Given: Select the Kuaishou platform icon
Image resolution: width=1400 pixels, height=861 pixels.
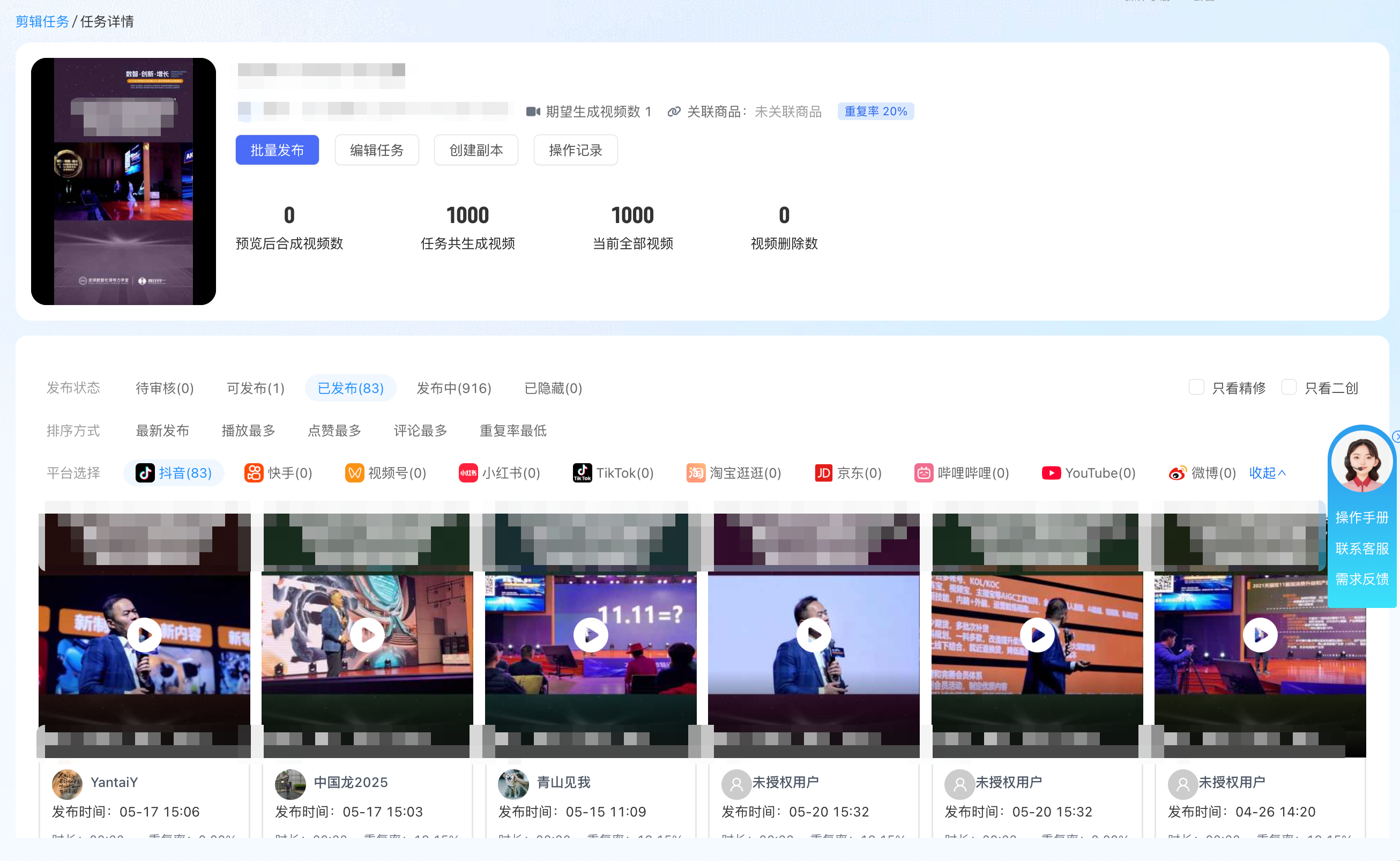Looking at the screenshot, I should click(254, 473).
